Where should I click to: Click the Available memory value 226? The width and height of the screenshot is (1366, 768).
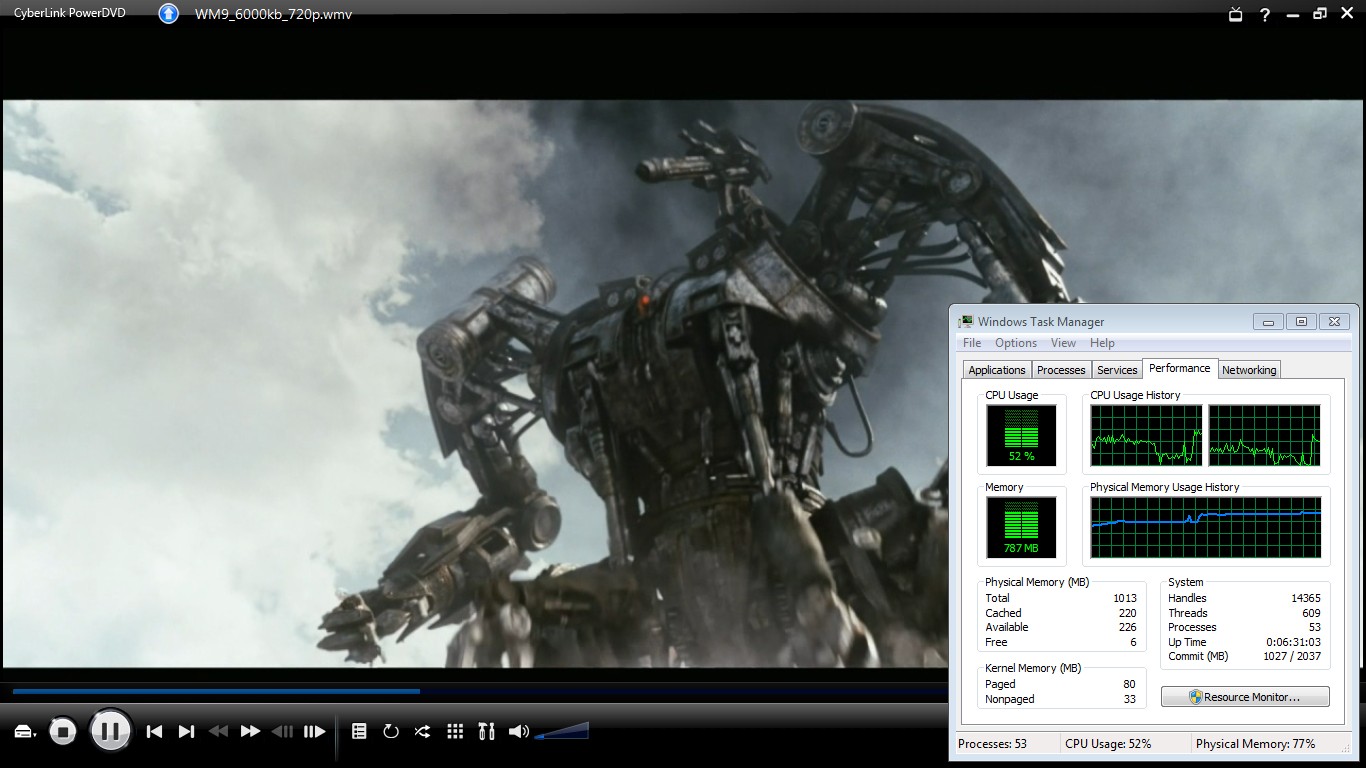[1128, 627]
